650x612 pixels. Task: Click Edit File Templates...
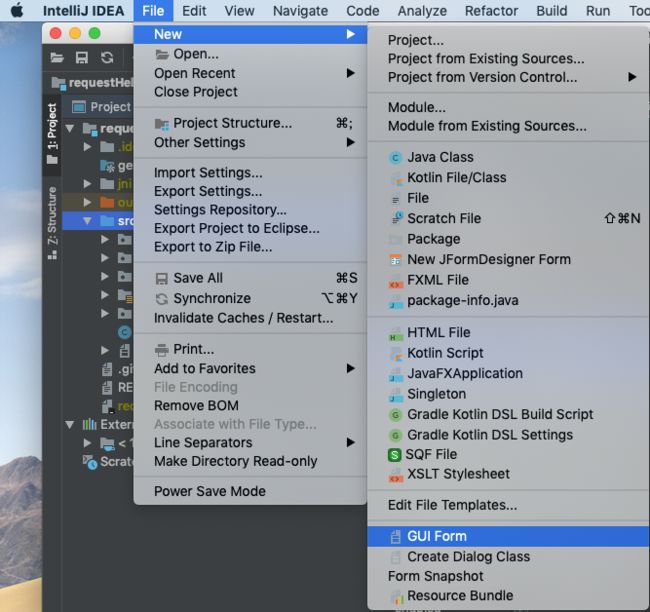[508, 505]
